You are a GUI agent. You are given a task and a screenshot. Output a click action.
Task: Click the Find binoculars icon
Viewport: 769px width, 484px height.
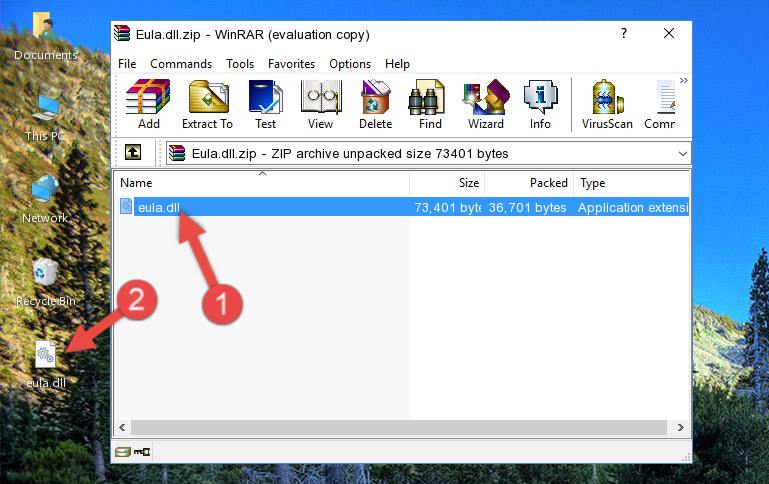coord(430,104)
